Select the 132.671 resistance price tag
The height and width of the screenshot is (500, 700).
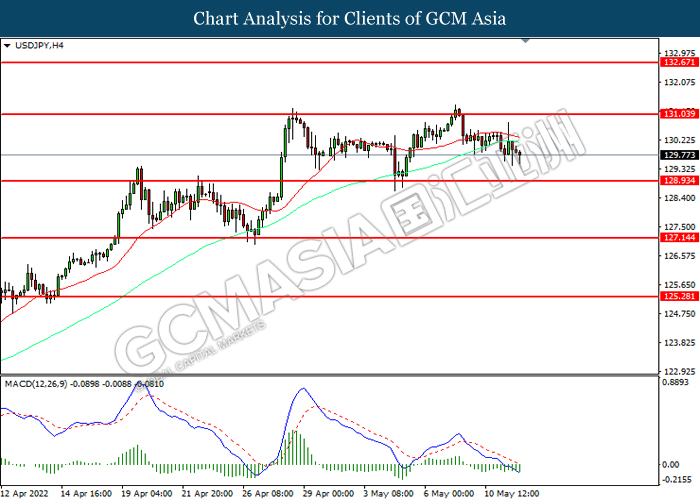coord(679,62)
